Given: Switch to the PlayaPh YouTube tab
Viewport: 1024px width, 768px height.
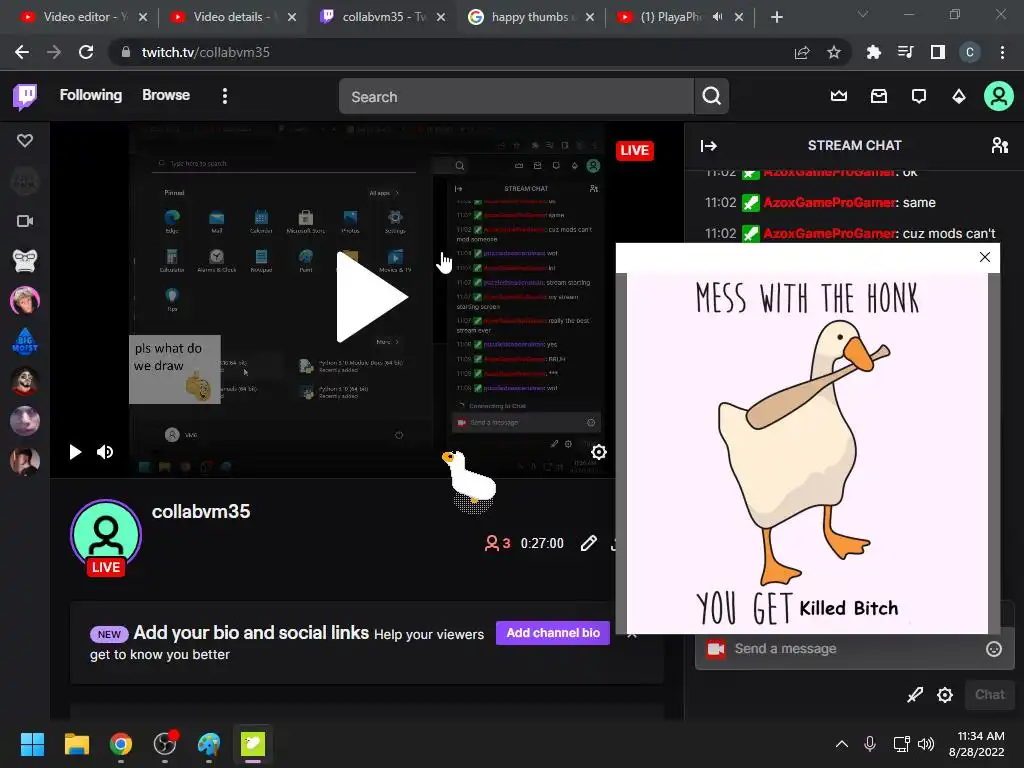Looking at the screenshot, I should pos(669,17).
